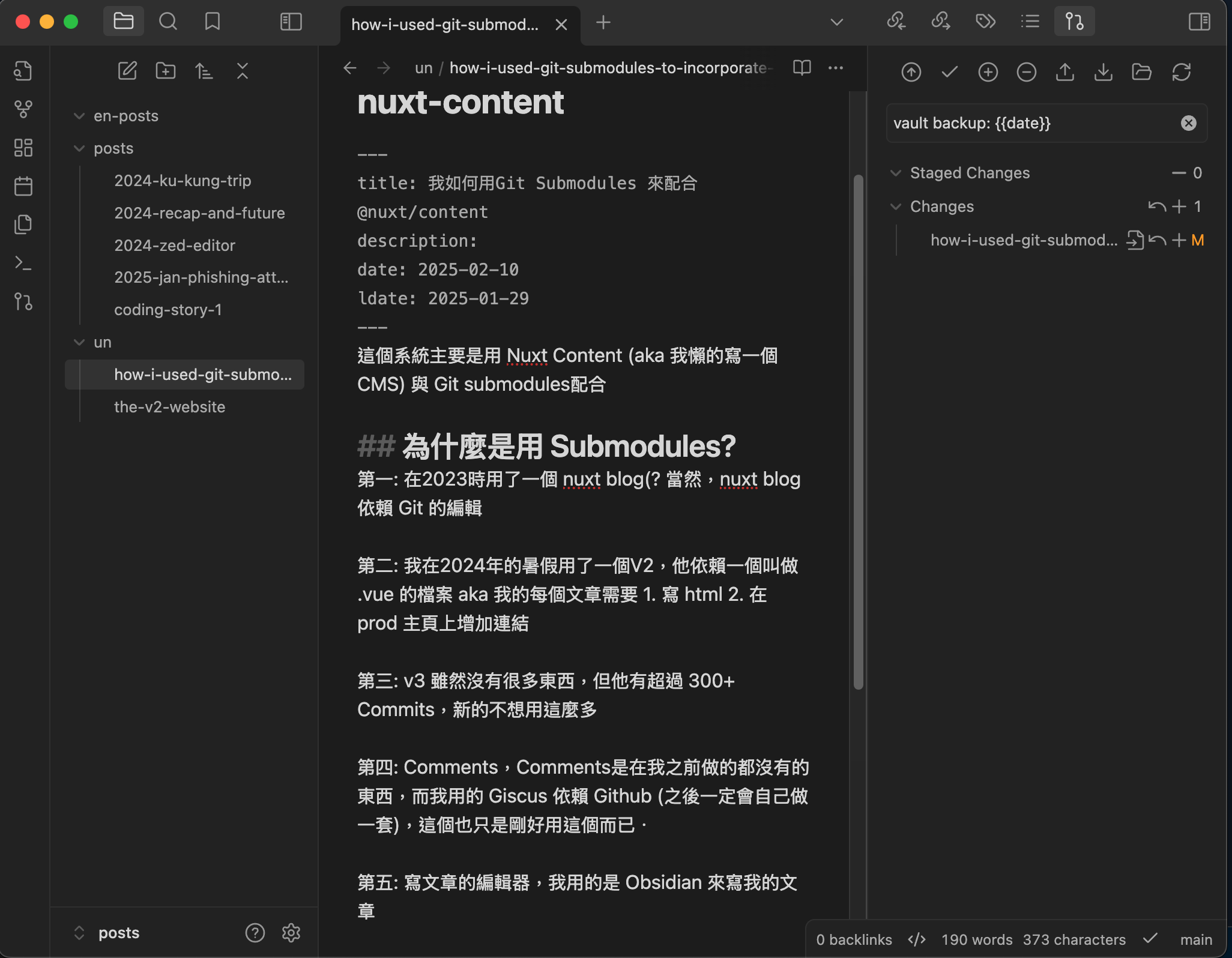The image size is (1232, 958).
Task: Toggle the right sidebar
Action: tap(1199, 22)
